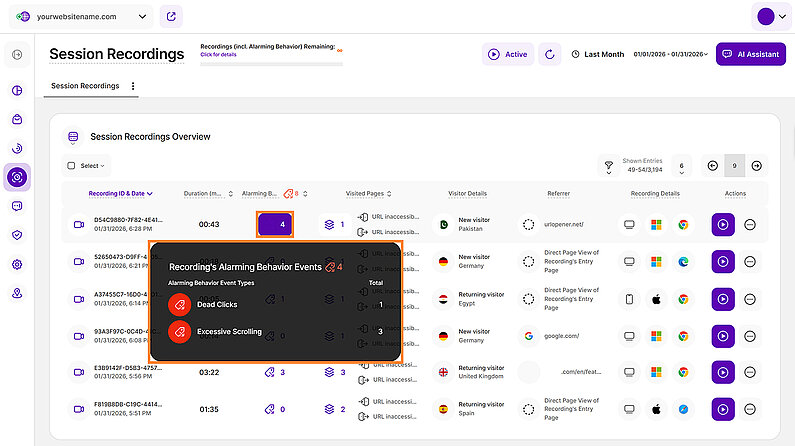
Task: Toggle the Active recording status button
Action: tap(507, 54)
